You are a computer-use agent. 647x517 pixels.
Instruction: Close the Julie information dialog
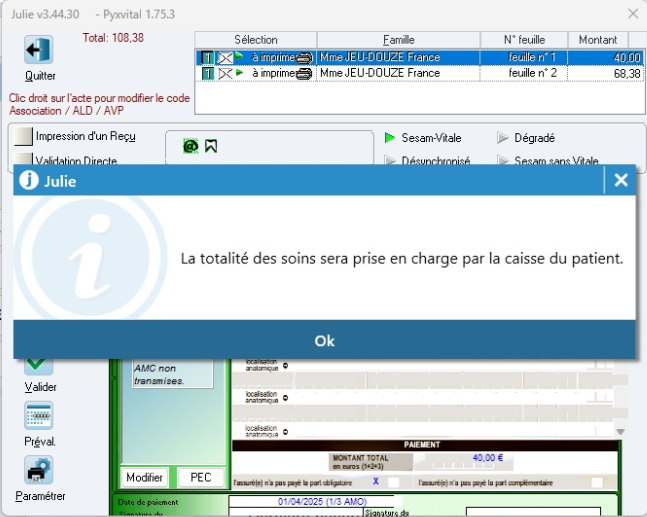(621, 181)
